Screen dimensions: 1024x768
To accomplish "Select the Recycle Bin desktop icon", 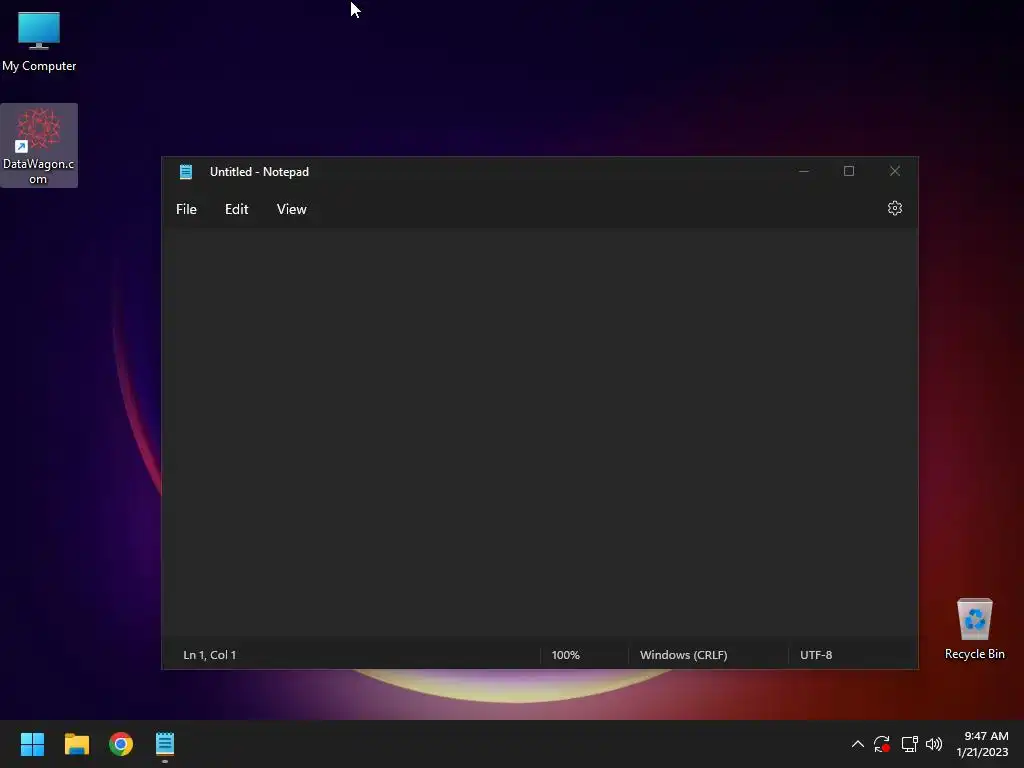I will [x=974, y=629].
